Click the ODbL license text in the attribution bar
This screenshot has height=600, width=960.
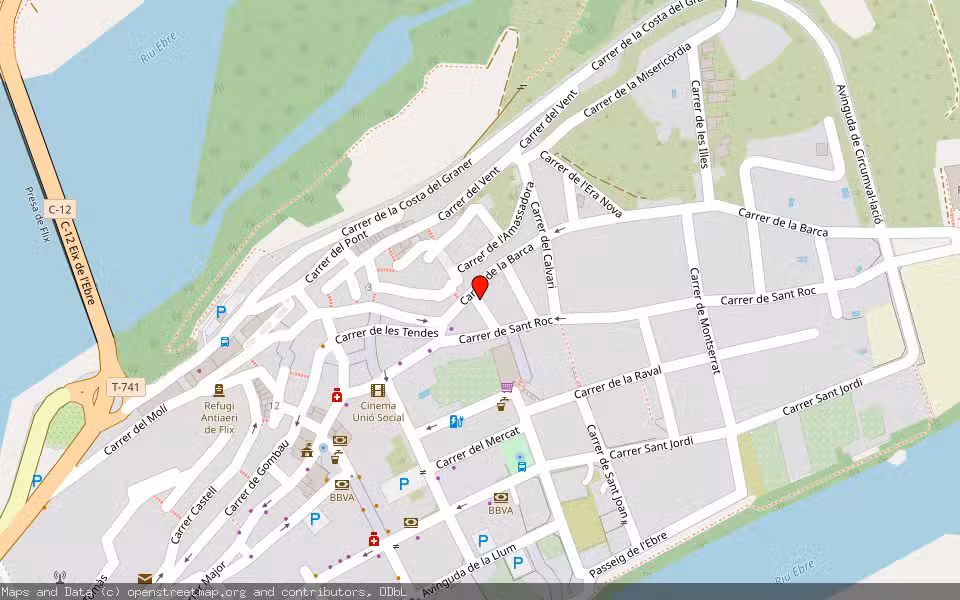(x=393, y=592)
